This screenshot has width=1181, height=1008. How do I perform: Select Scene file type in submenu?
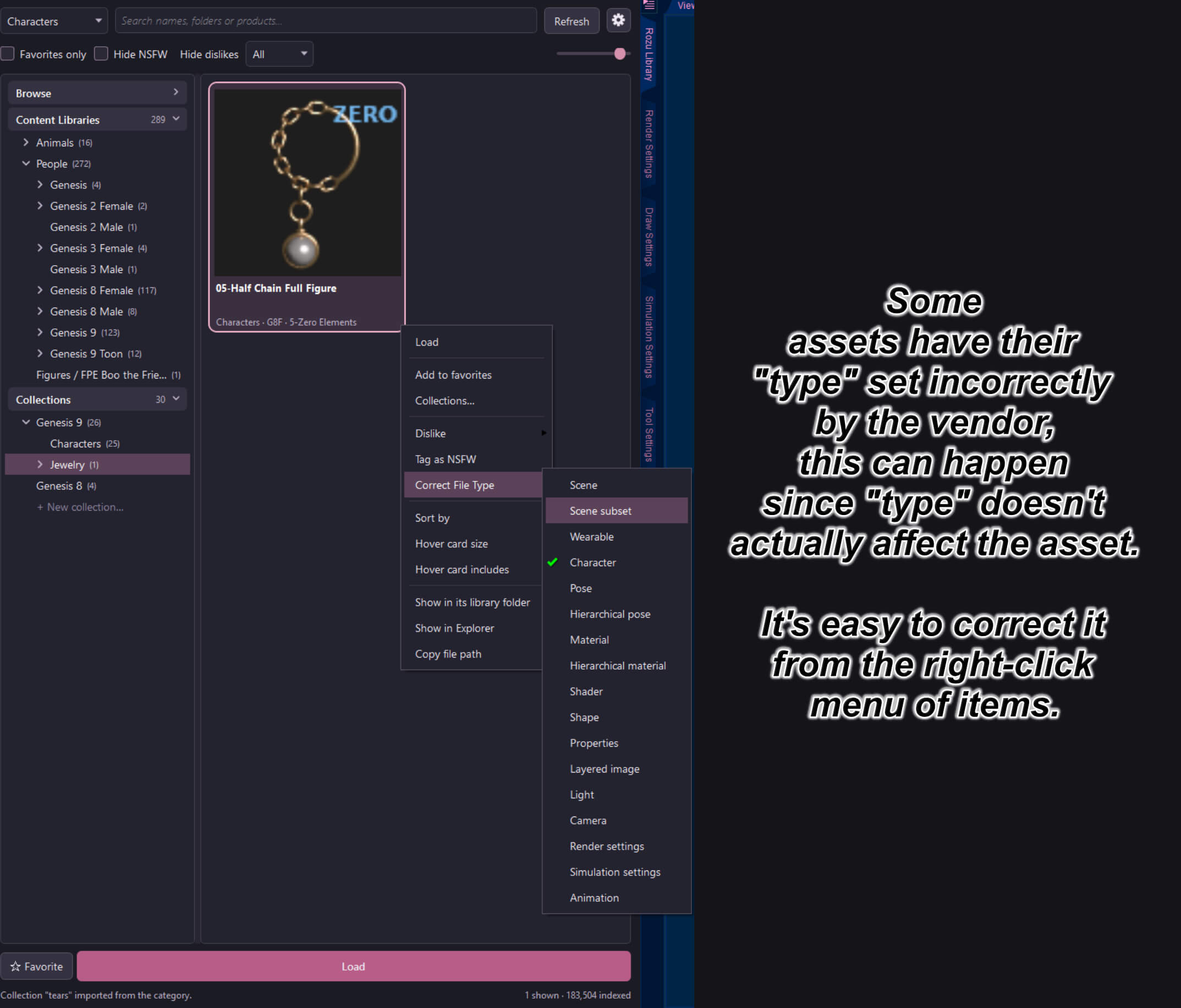pyautogui.click(x=616, y=485)
